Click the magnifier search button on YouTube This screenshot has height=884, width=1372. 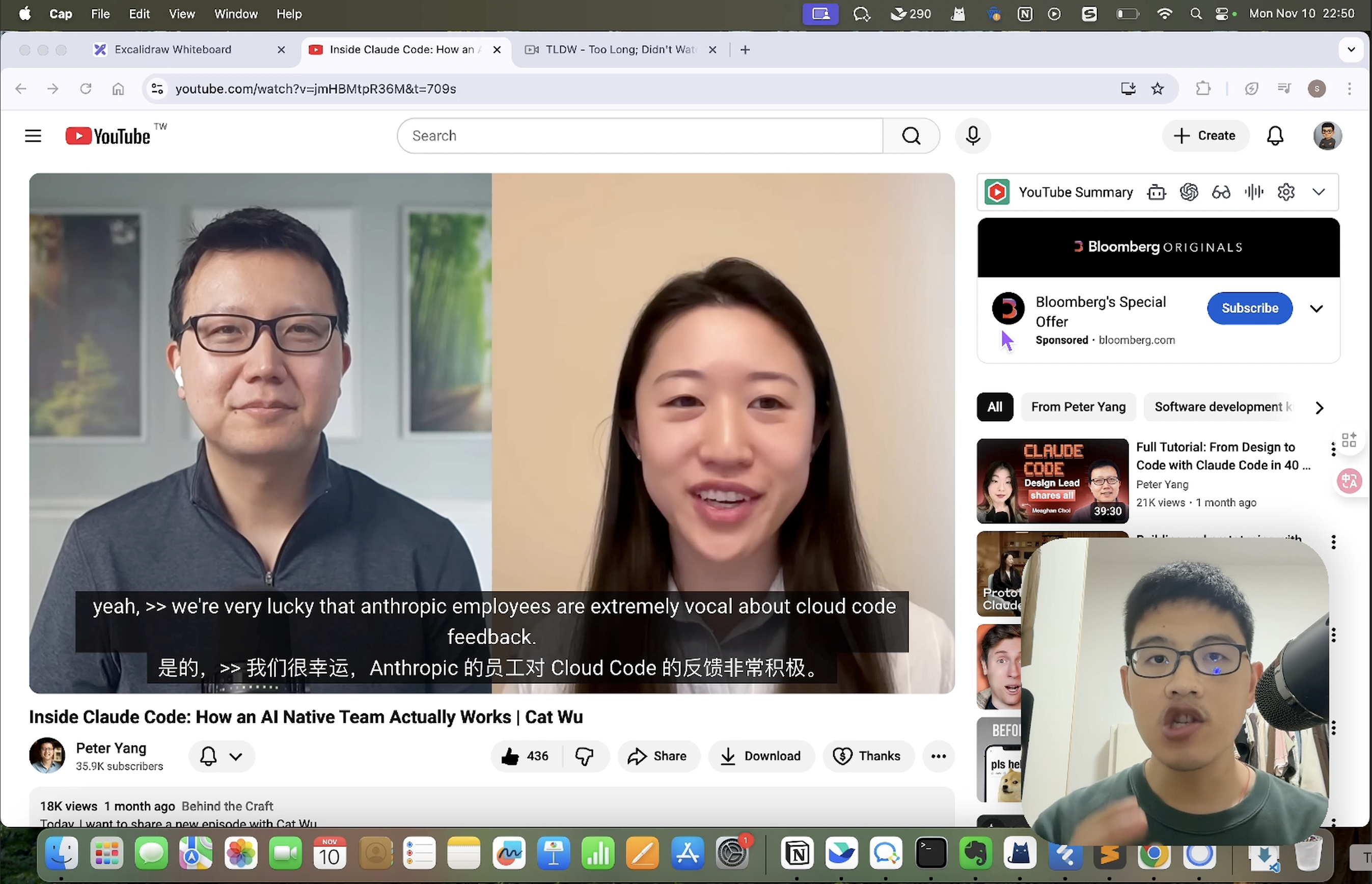coord(911,136)
